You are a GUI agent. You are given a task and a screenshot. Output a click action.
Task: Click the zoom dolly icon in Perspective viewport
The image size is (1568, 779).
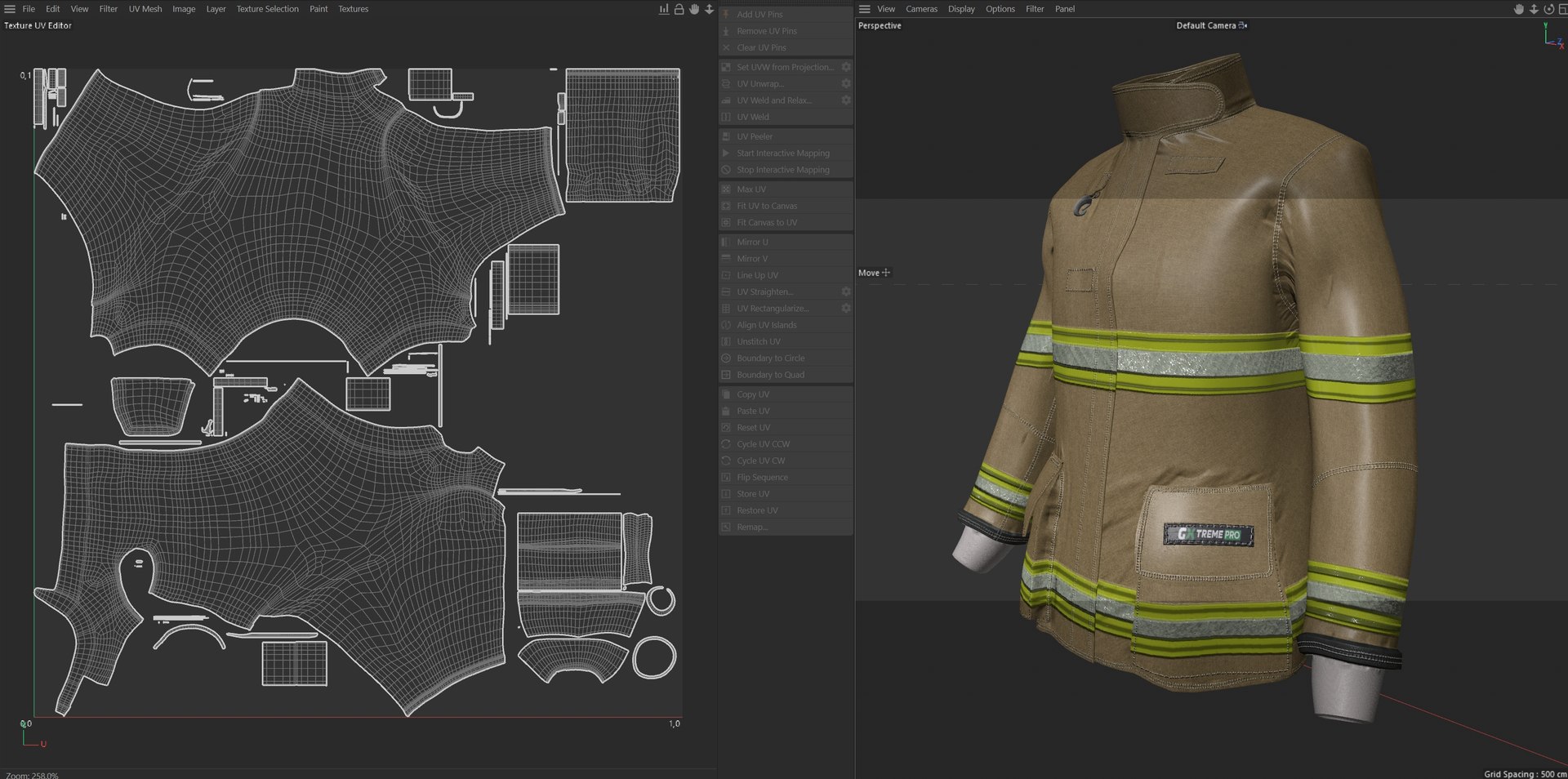[1534, 9]
